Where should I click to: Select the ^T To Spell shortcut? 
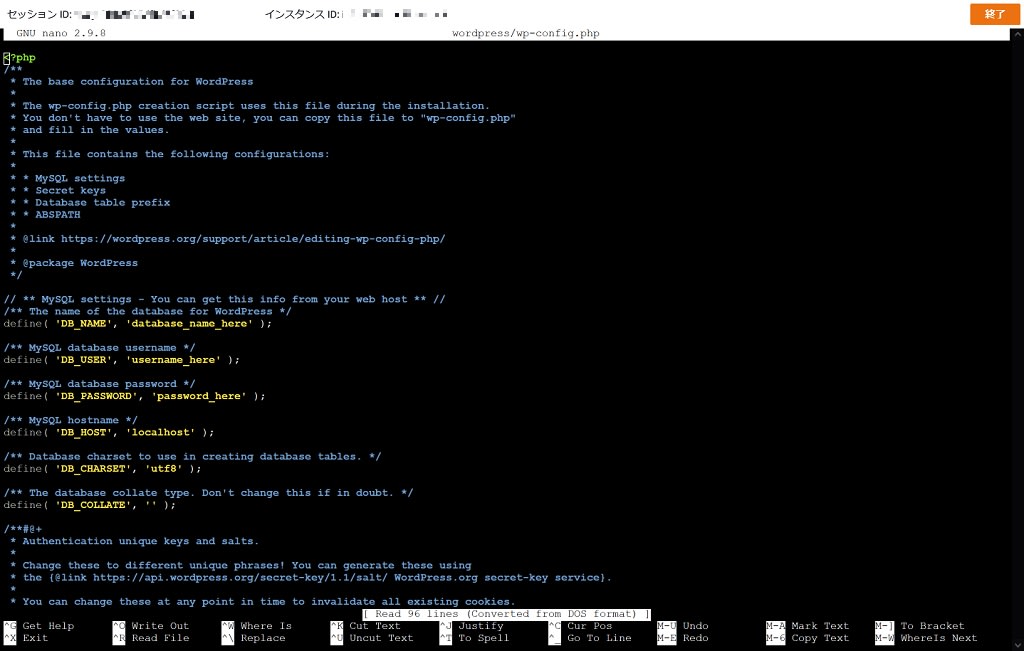pyautogui.click(x=475, y=638)
